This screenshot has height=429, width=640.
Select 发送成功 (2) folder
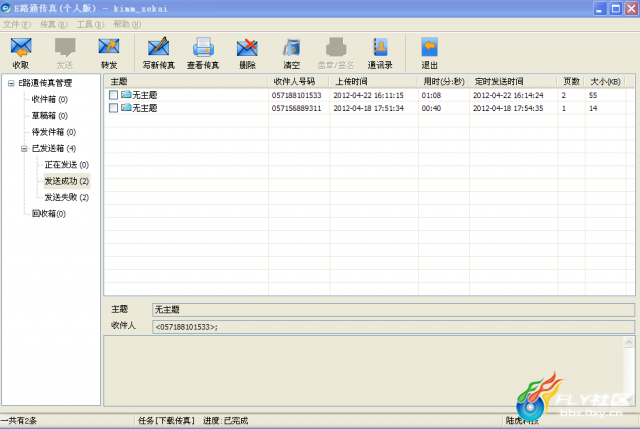tap(67, 181)
